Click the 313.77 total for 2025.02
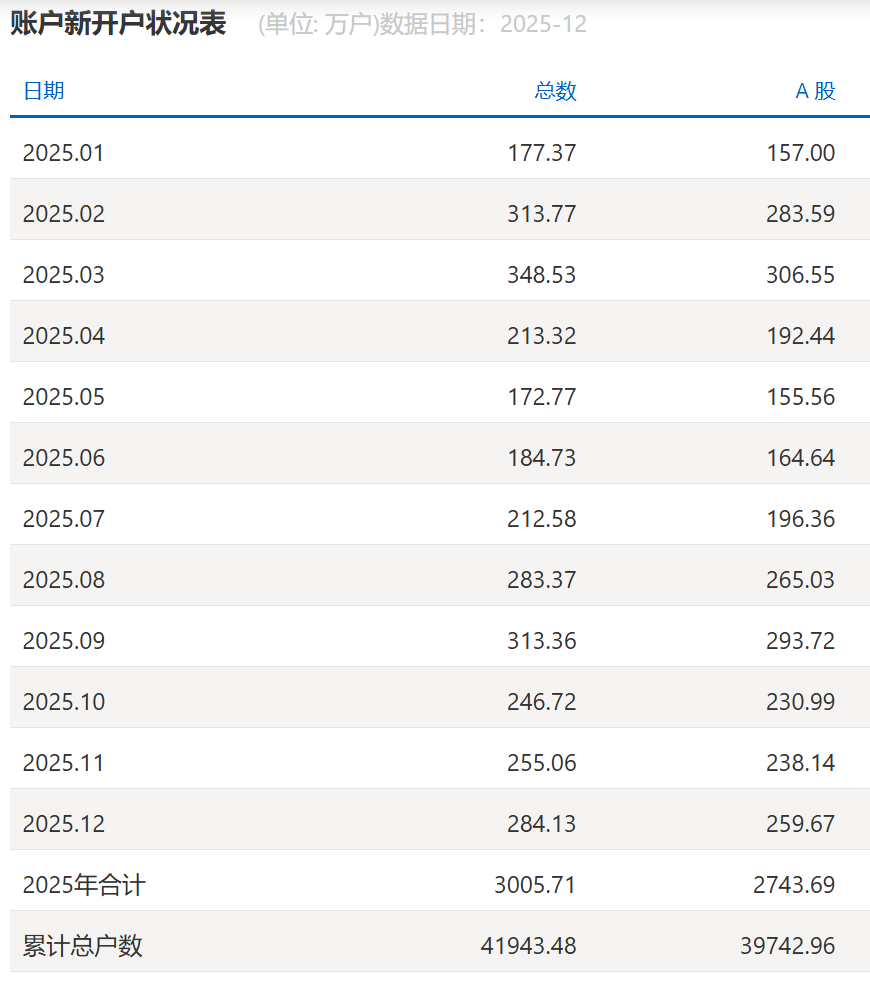This screenshot has height=984, width=870. [542, 214]
